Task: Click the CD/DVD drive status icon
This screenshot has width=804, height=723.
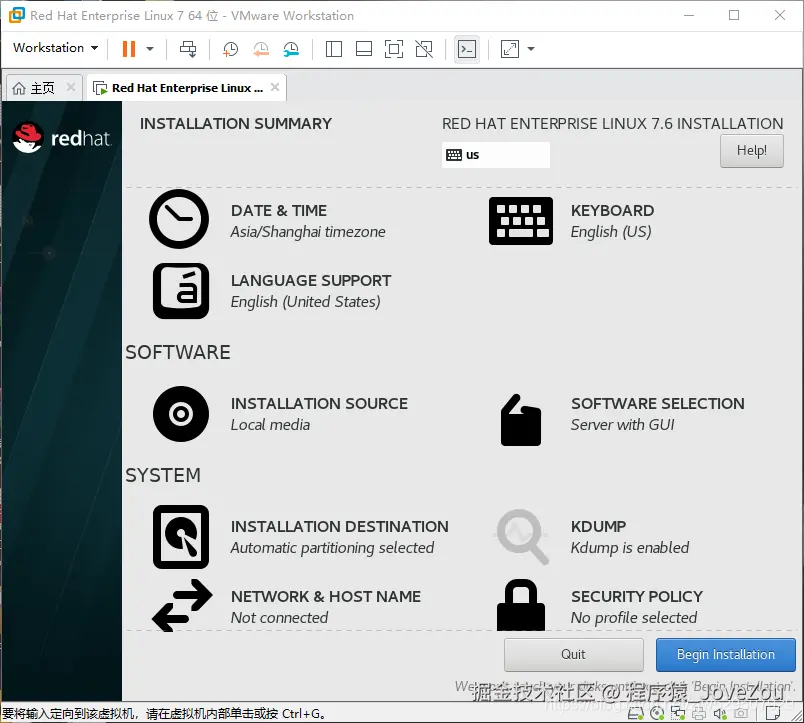Action: (657, 713)
